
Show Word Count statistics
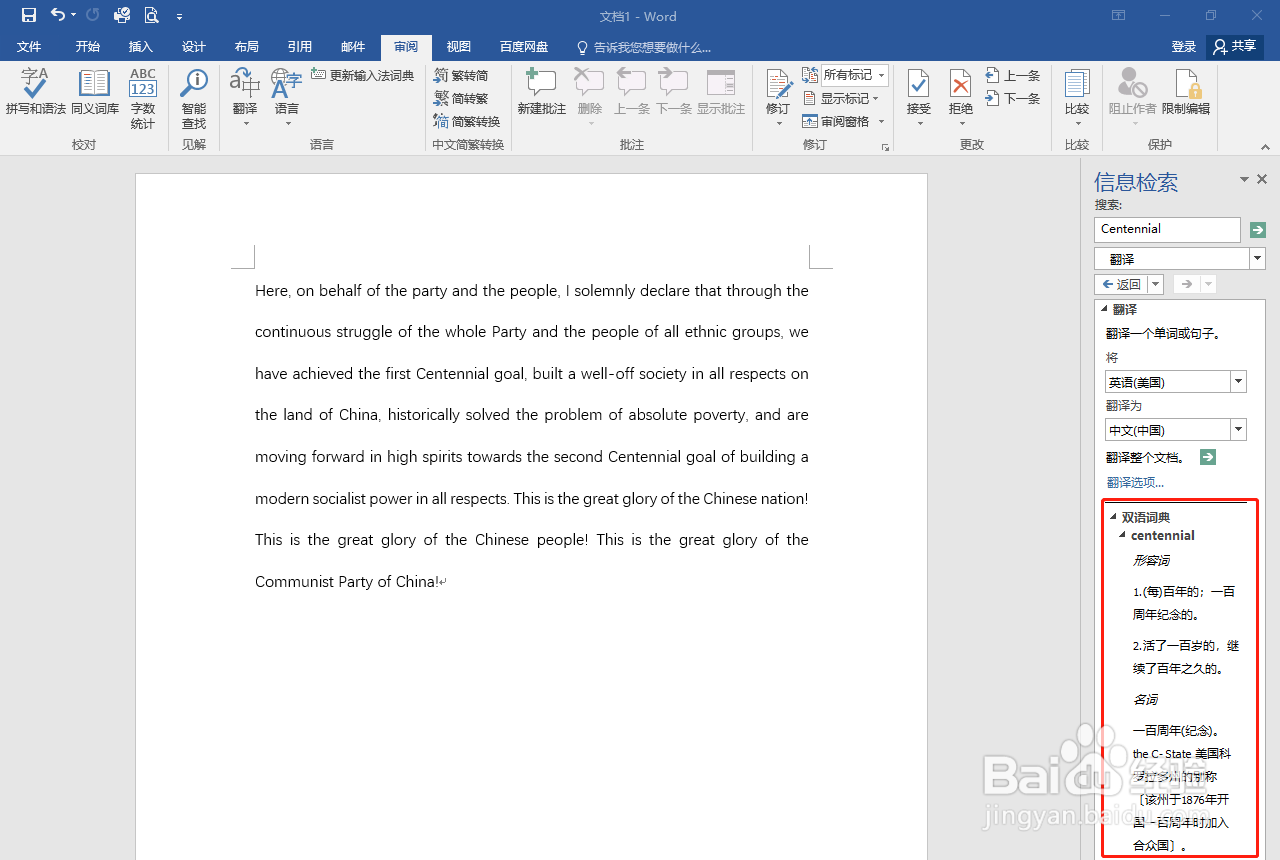(143, 97)
